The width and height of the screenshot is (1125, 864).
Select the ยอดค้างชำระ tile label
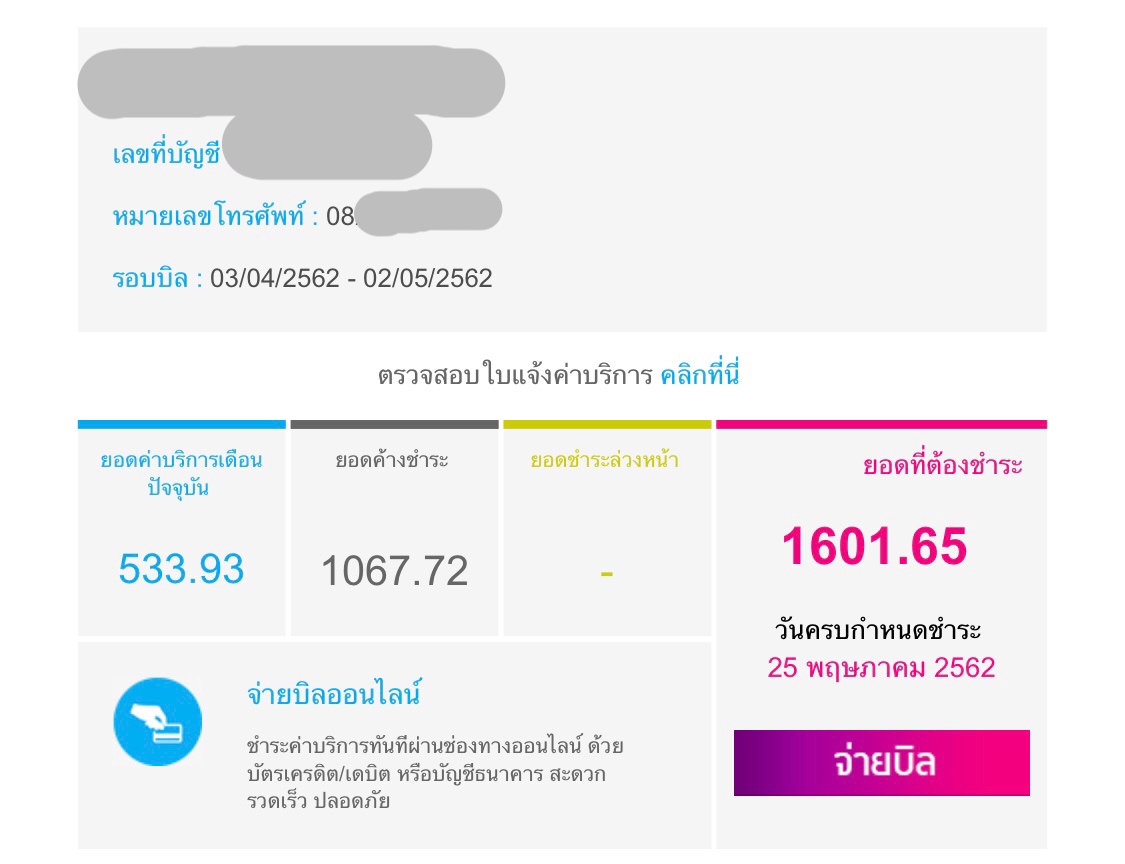pyautogui.click(x=392, y=461)
